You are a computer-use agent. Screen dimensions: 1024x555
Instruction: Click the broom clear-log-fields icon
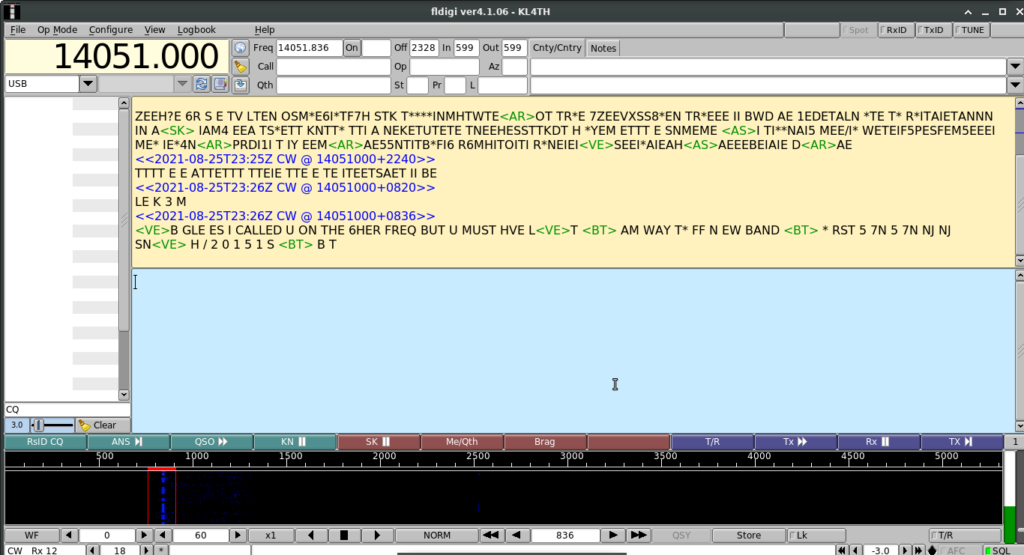point(240,66)
